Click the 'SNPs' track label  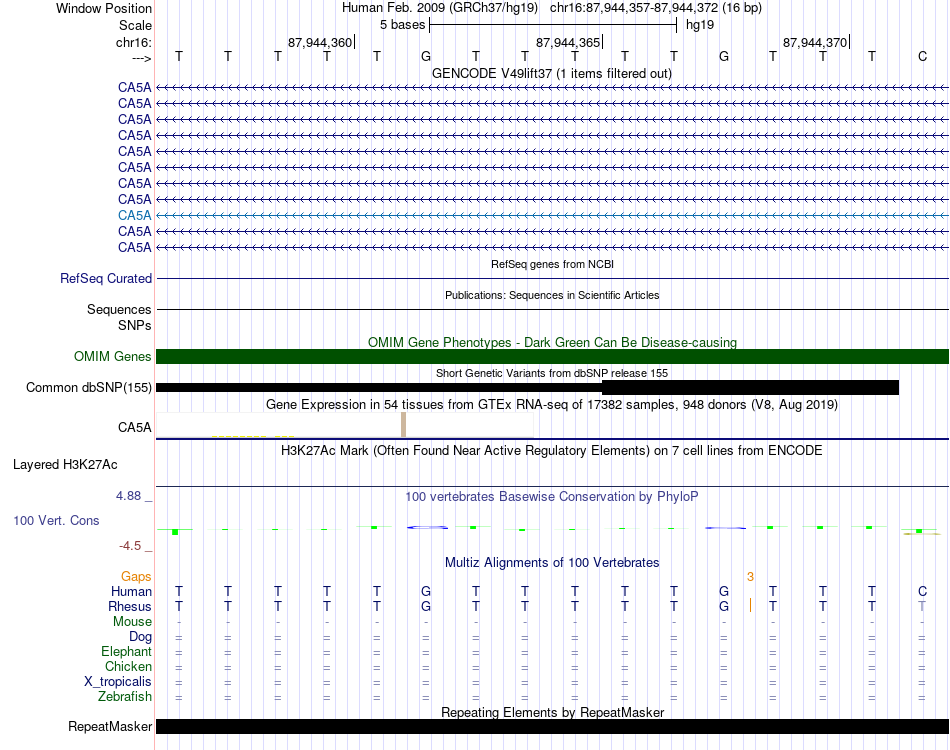[135, 325]
